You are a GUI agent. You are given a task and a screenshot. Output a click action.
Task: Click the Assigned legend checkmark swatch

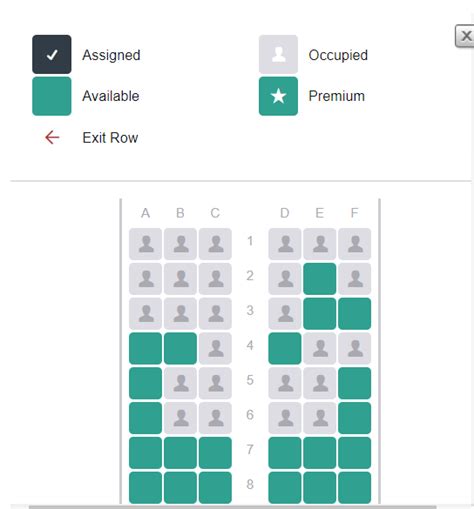click(x=52, y=54)
